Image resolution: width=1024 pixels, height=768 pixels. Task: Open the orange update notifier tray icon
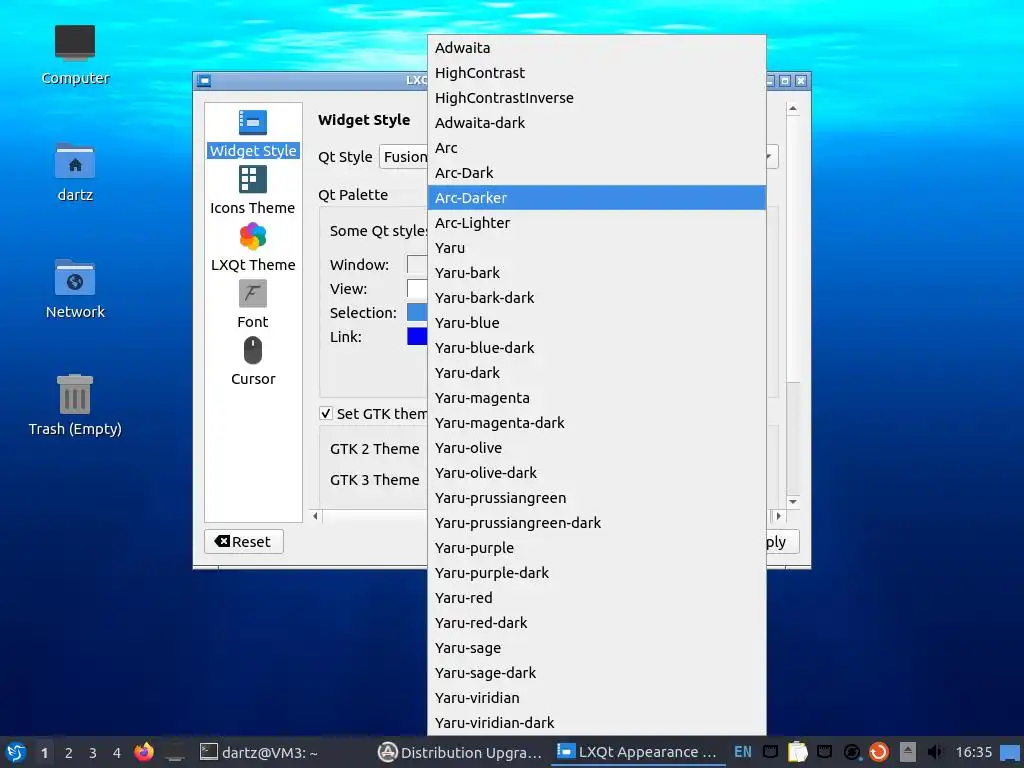(879, 752)
